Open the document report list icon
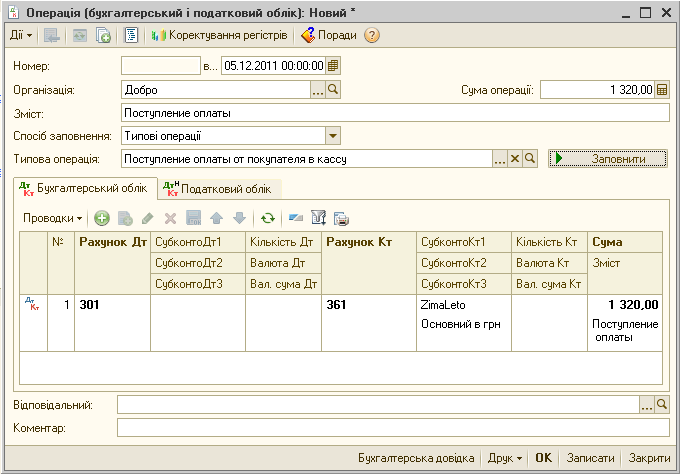 [x=131, y=35]
